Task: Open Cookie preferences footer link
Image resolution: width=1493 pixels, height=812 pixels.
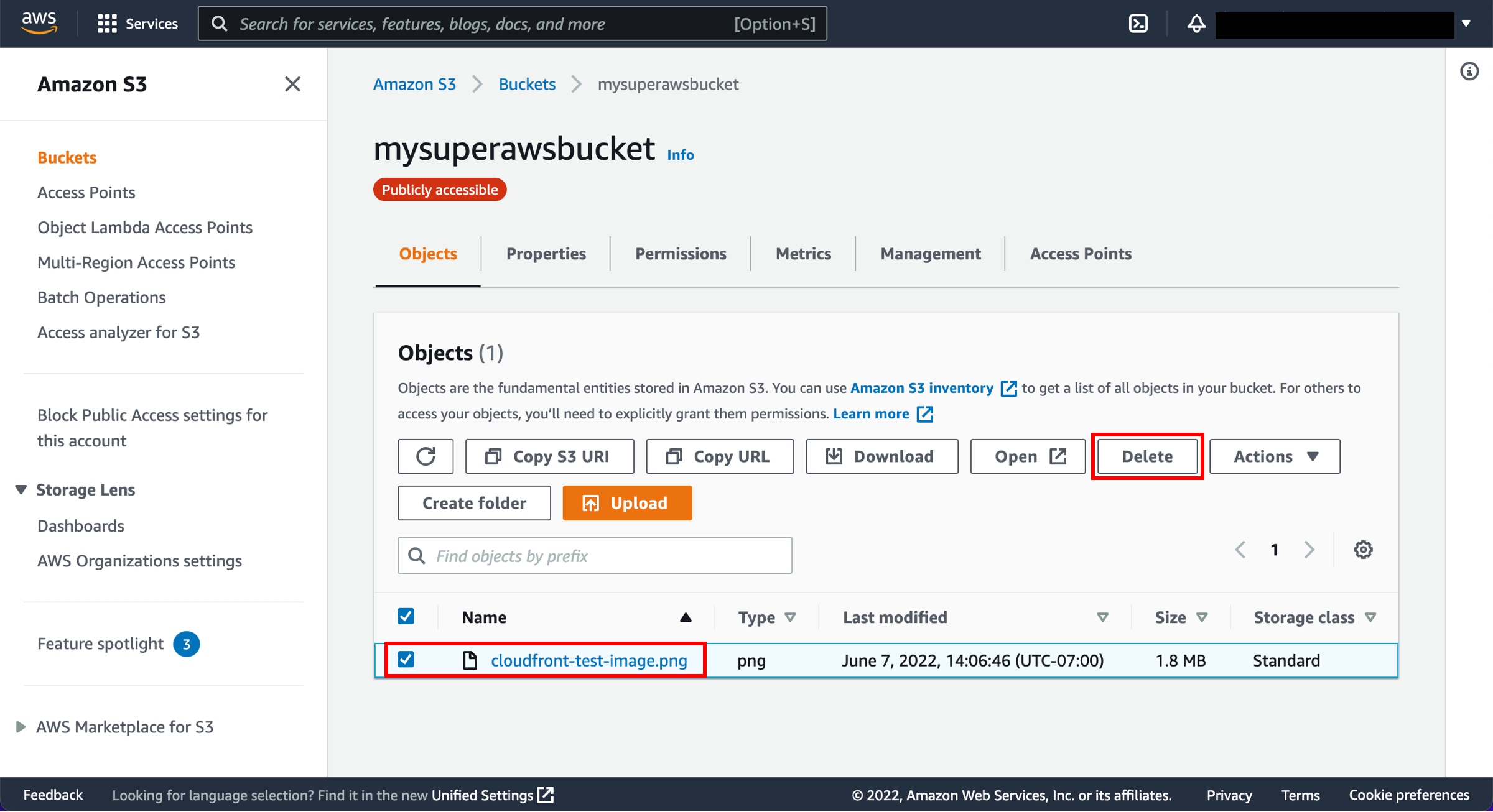Action: coord(1408,795)
